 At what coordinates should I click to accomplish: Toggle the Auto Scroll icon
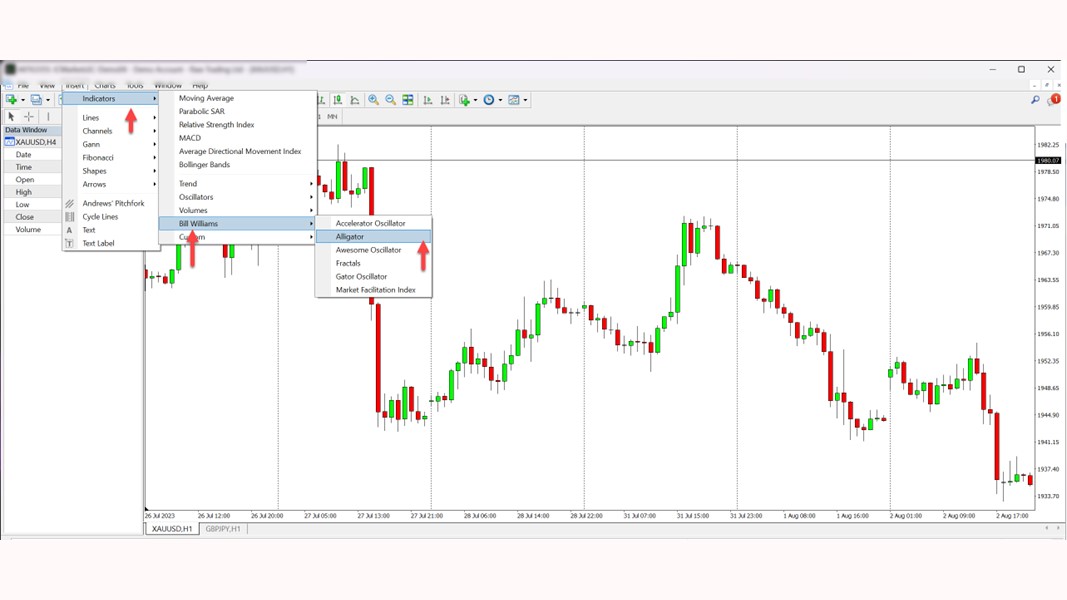[x=427, y=100]
